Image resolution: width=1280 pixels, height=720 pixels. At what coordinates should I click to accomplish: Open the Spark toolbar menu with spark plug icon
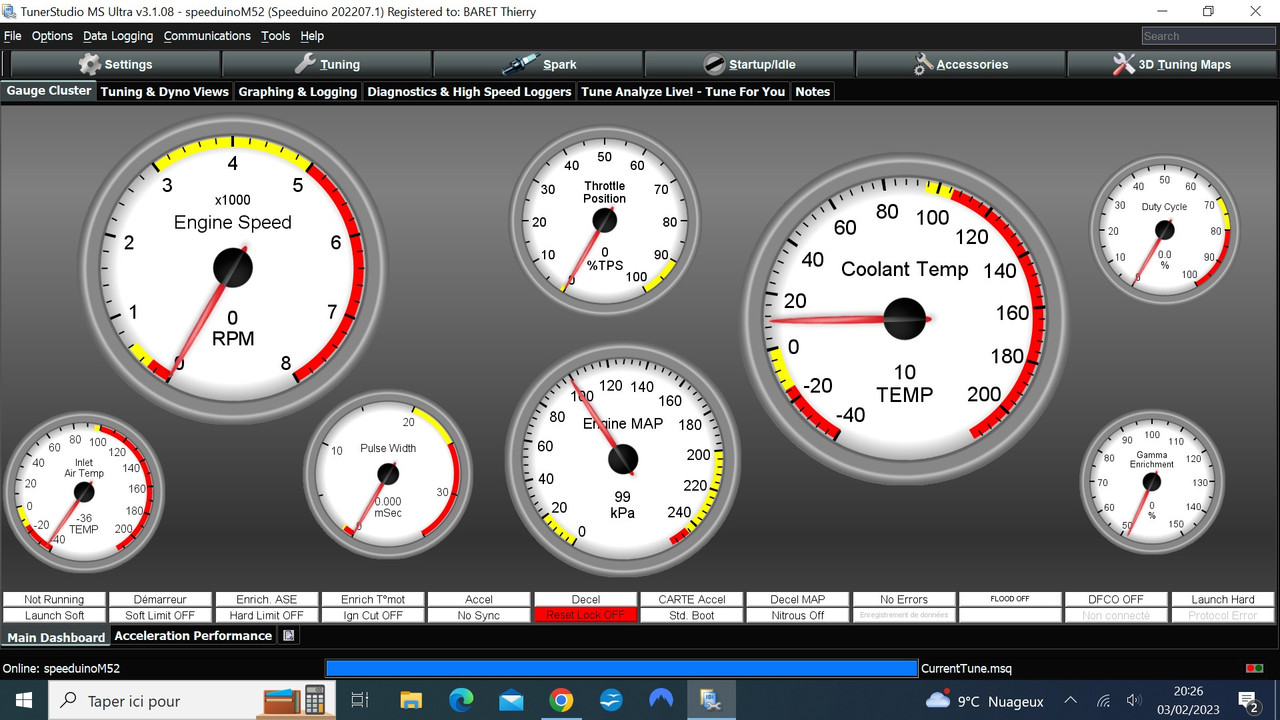tap(538, 64)
